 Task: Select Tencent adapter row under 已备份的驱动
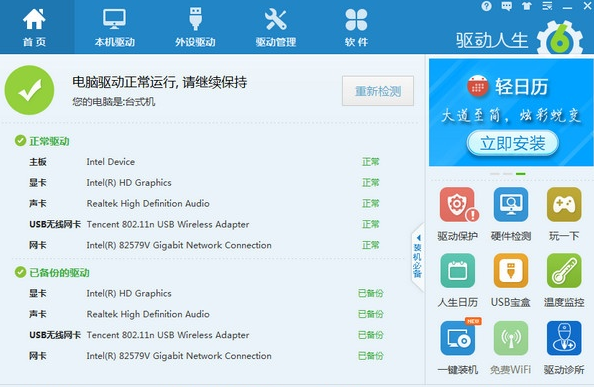[206, 335]
